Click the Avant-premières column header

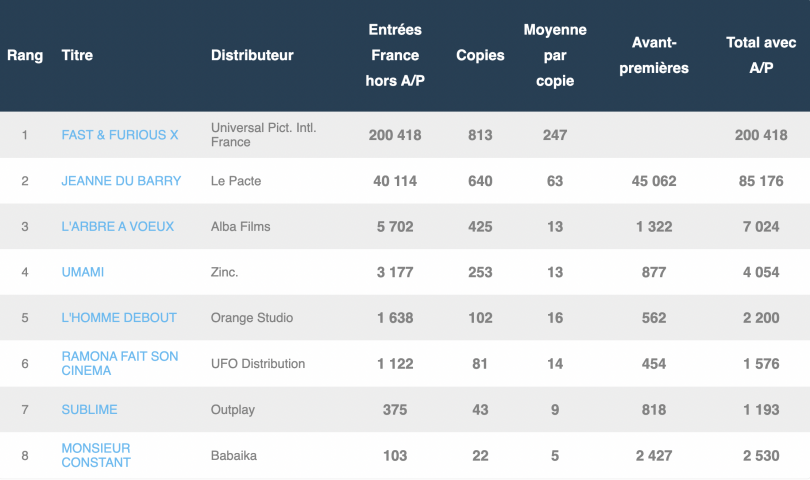click(x=654, y=55)
